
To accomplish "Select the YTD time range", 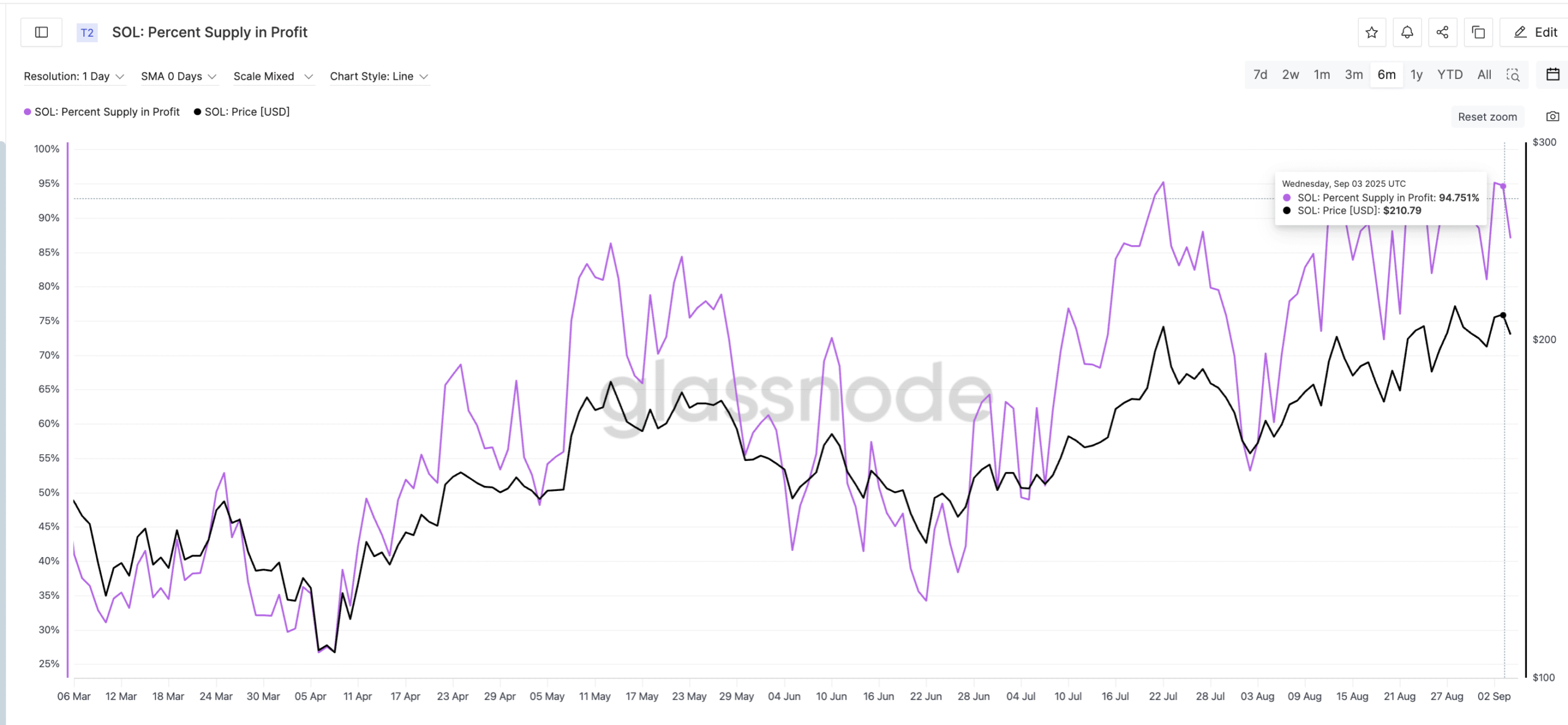I will tap(1449, 74).
